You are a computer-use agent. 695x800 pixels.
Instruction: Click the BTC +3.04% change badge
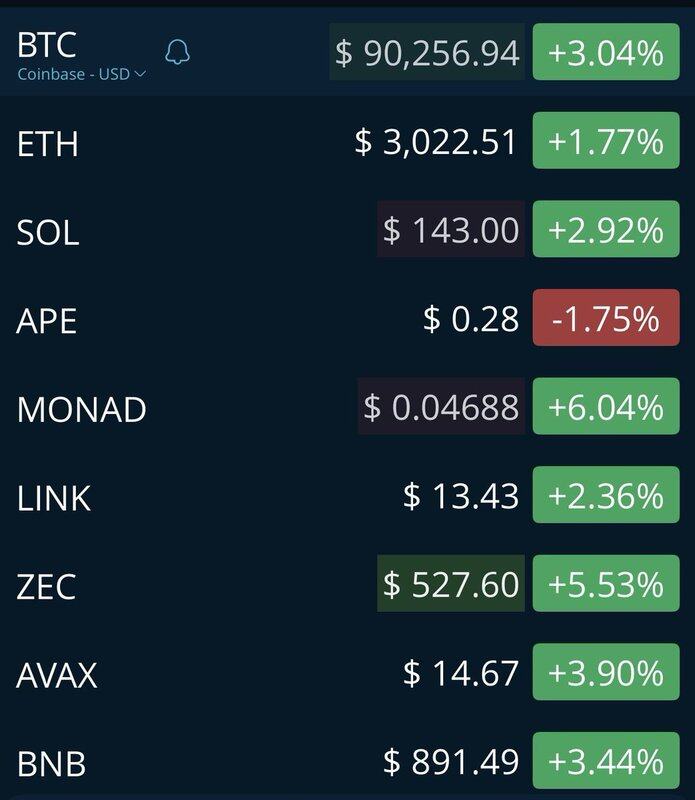click(x=605, y=53)
